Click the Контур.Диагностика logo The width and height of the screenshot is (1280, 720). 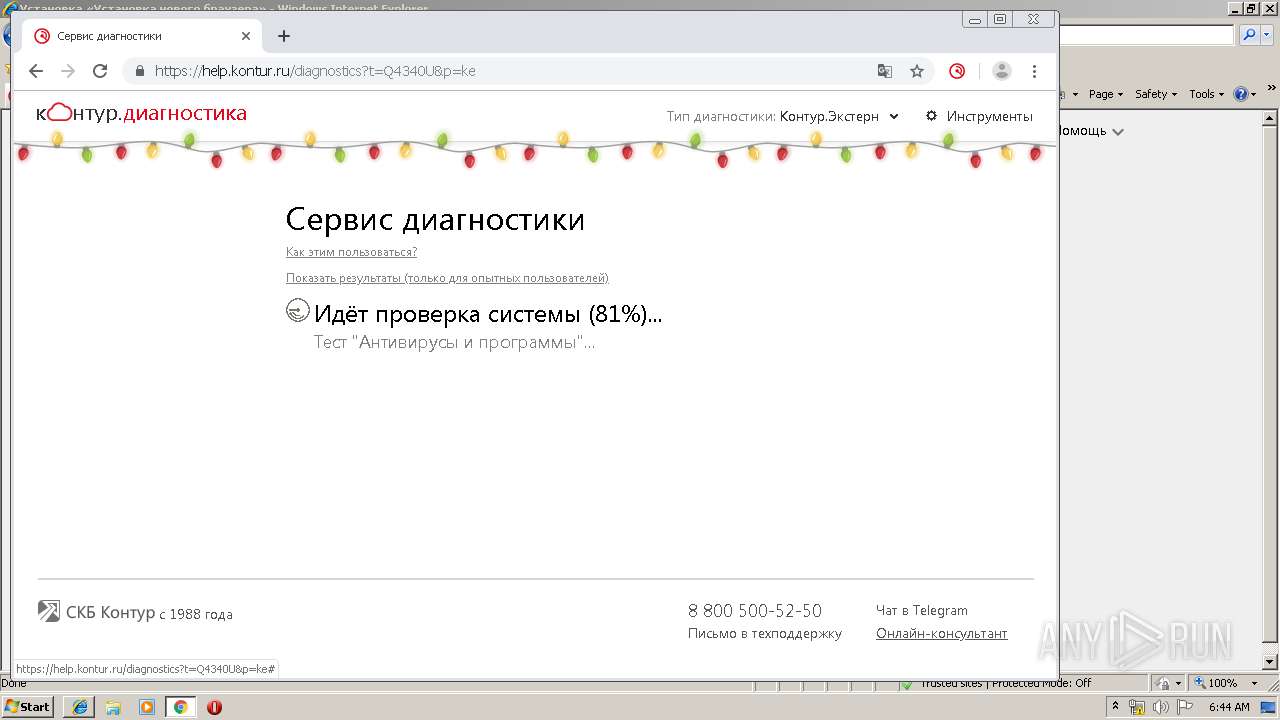pos(141,114)
